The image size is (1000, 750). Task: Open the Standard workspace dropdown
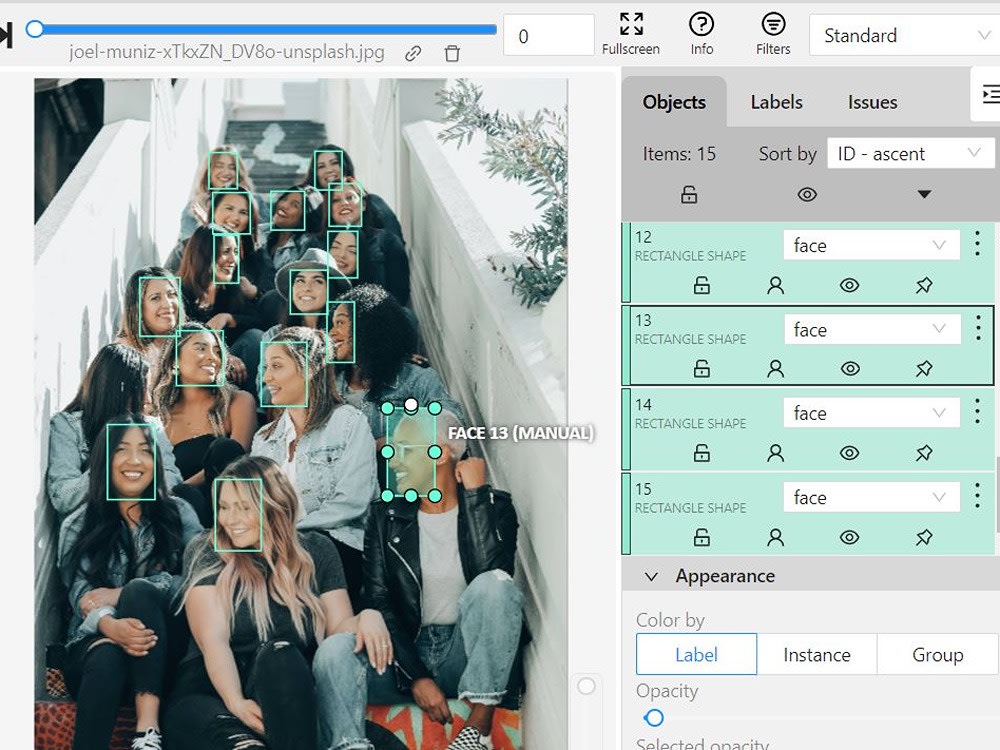900,35
